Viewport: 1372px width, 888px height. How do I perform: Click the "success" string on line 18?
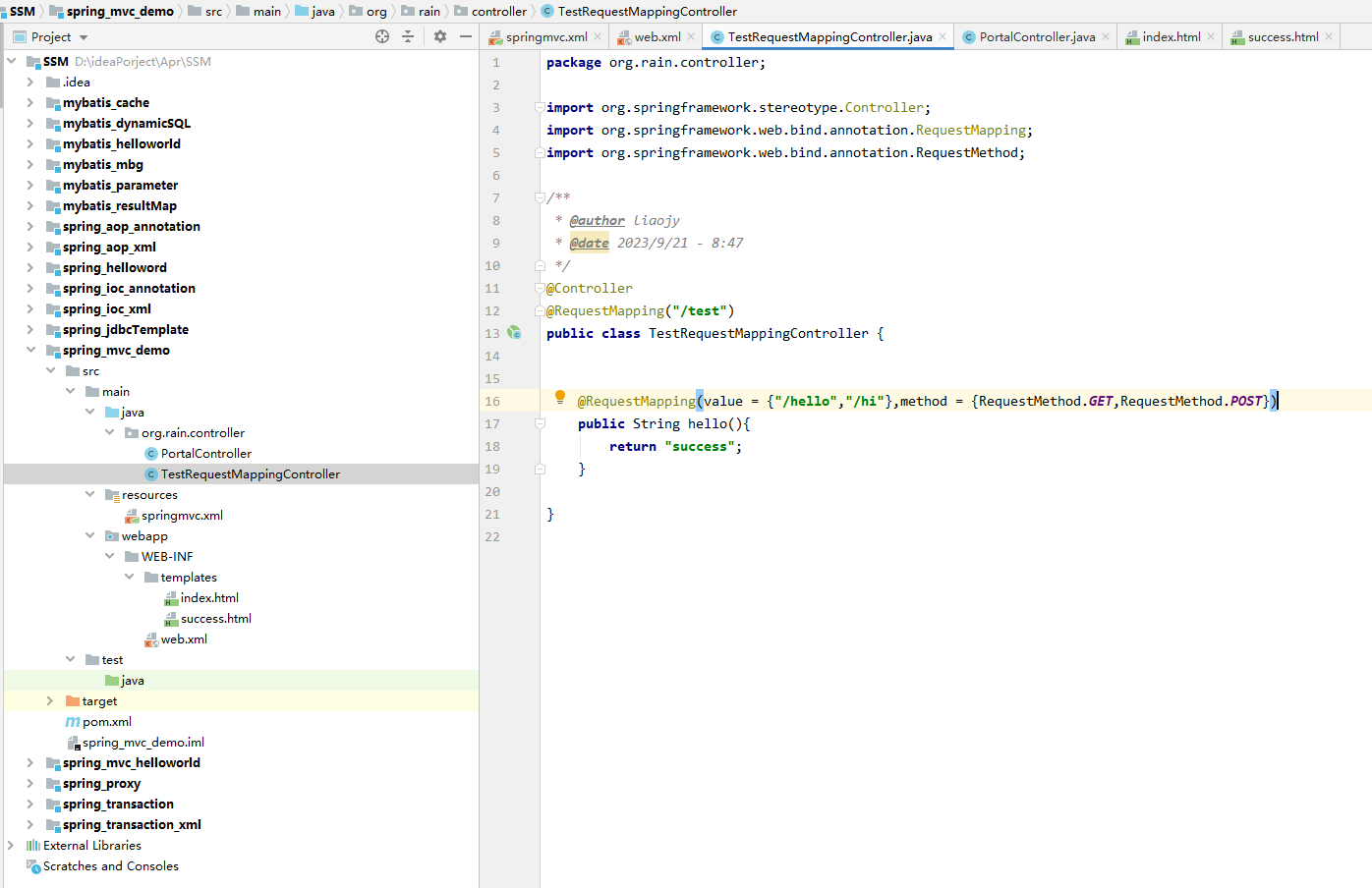[x=700, y=446]
